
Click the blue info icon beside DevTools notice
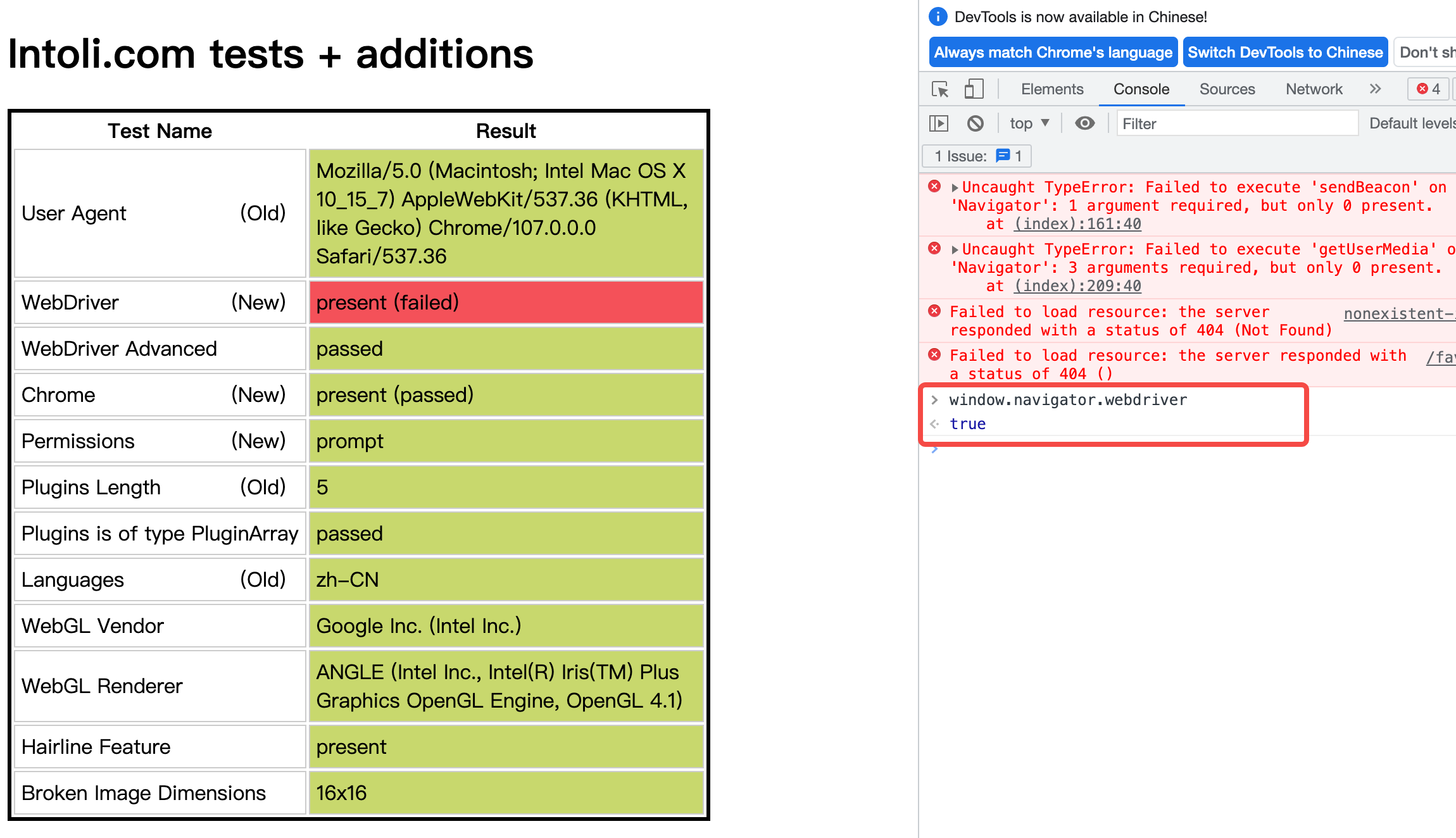point(938,16)
